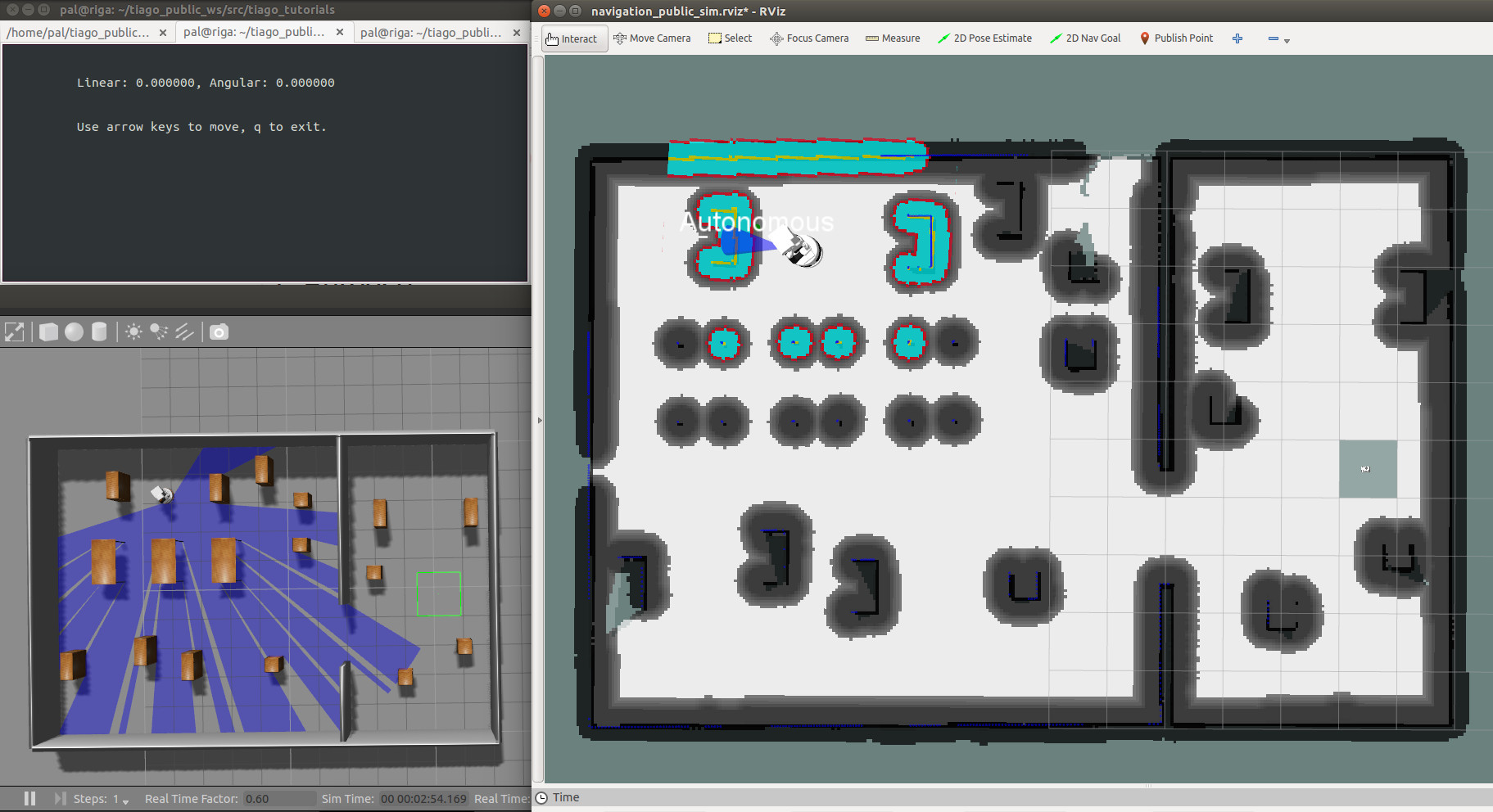Add a new tool with plus icon
The height and width of the screenshot is (812, 1493).
pyautogui.click(x=1237, y=38)
